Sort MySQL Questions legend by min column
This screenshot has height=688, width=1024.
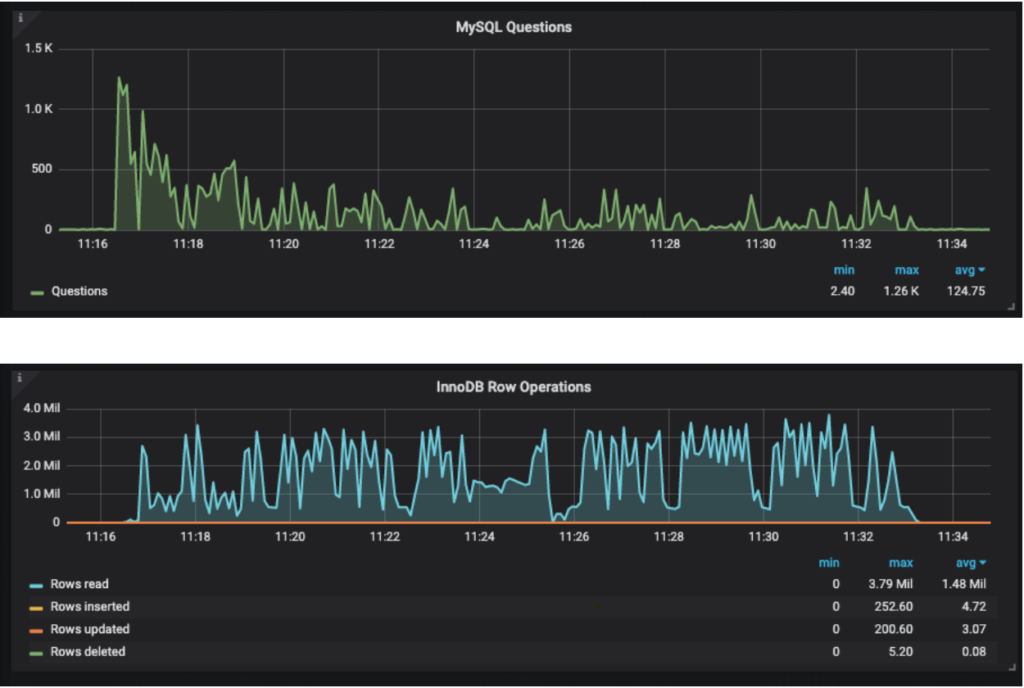844,269
